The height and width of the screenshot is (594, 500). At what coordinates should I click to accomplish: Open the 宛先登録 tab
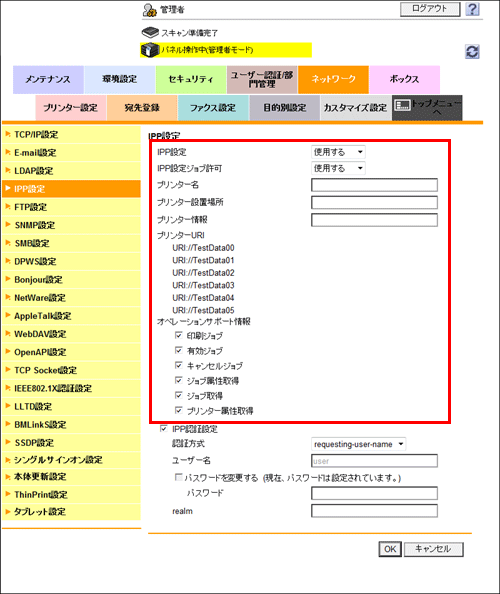142,108
